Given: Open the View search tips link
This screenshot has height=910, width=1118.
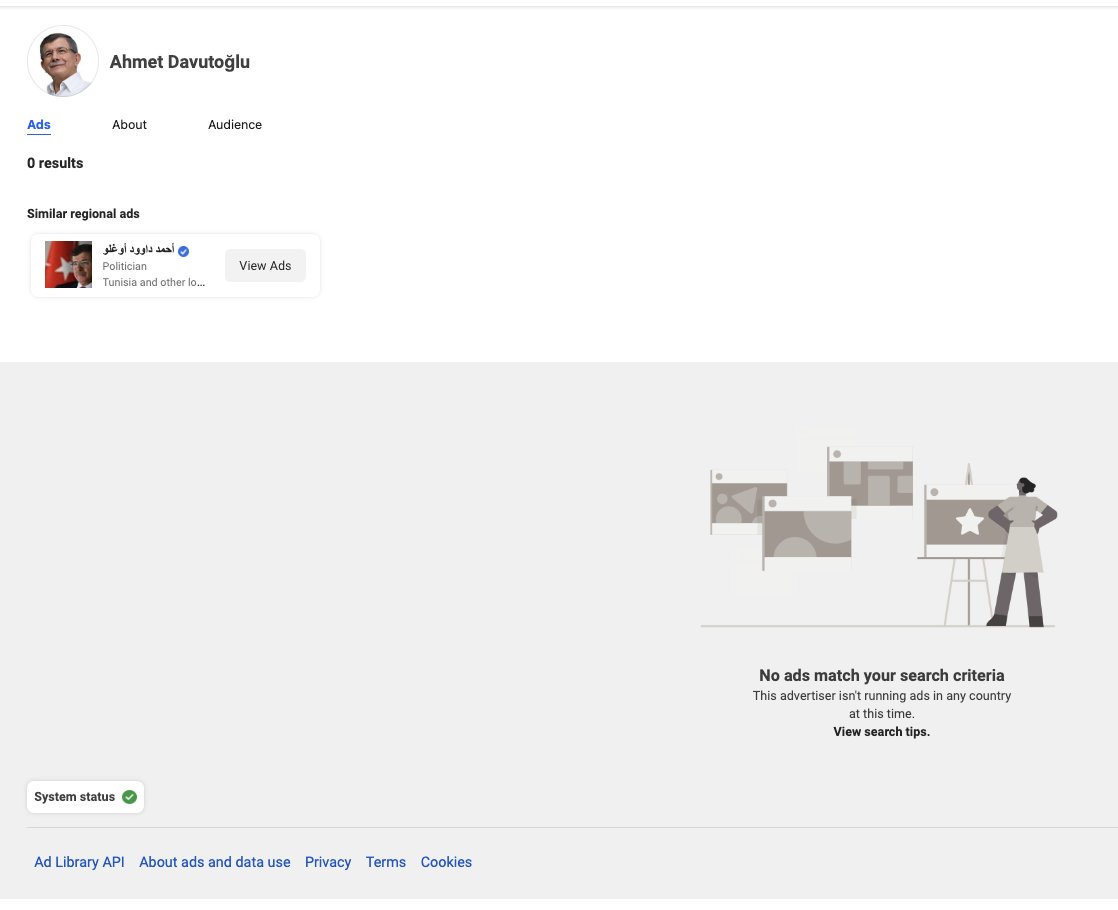Looking at the screenshot, I should tap(881, 732).
